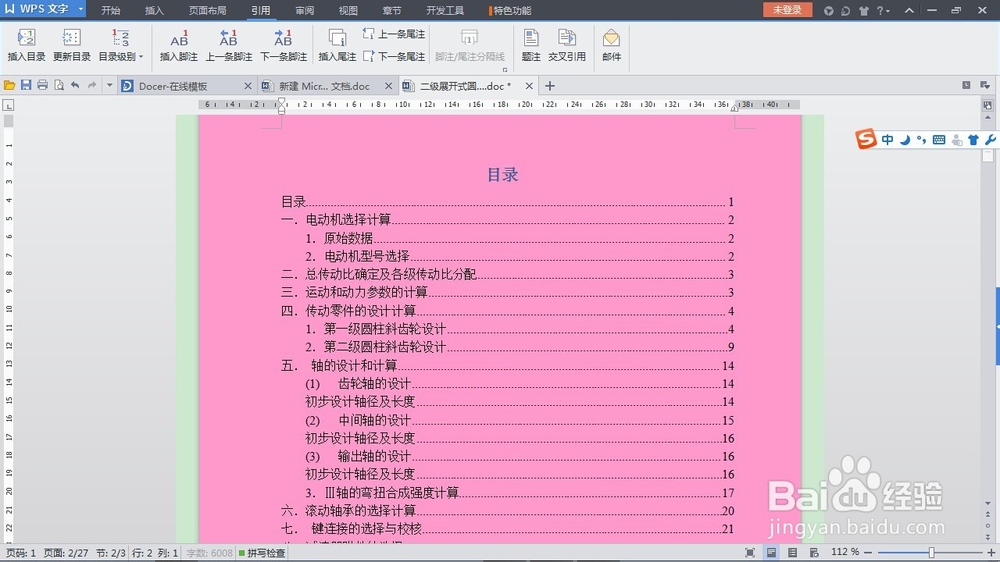Toggle 拼写检查 spell check in status bar

click(262, 553)
